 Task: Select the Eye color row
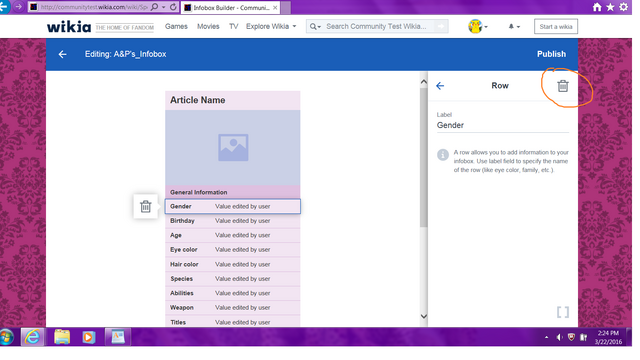click(x=233, y=250)
